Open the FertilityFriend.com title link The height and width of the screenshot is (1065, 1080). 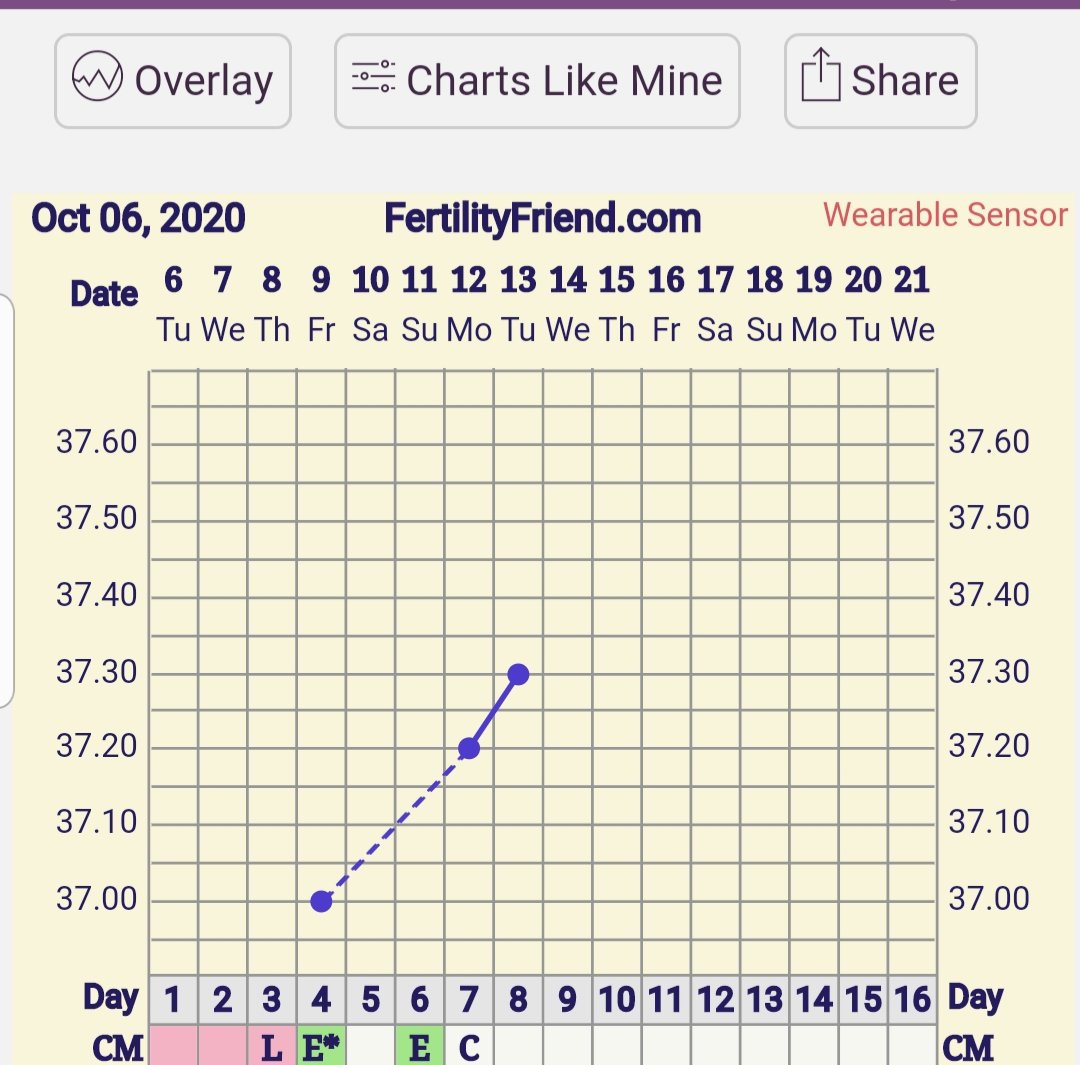click(x=542, y=218)
